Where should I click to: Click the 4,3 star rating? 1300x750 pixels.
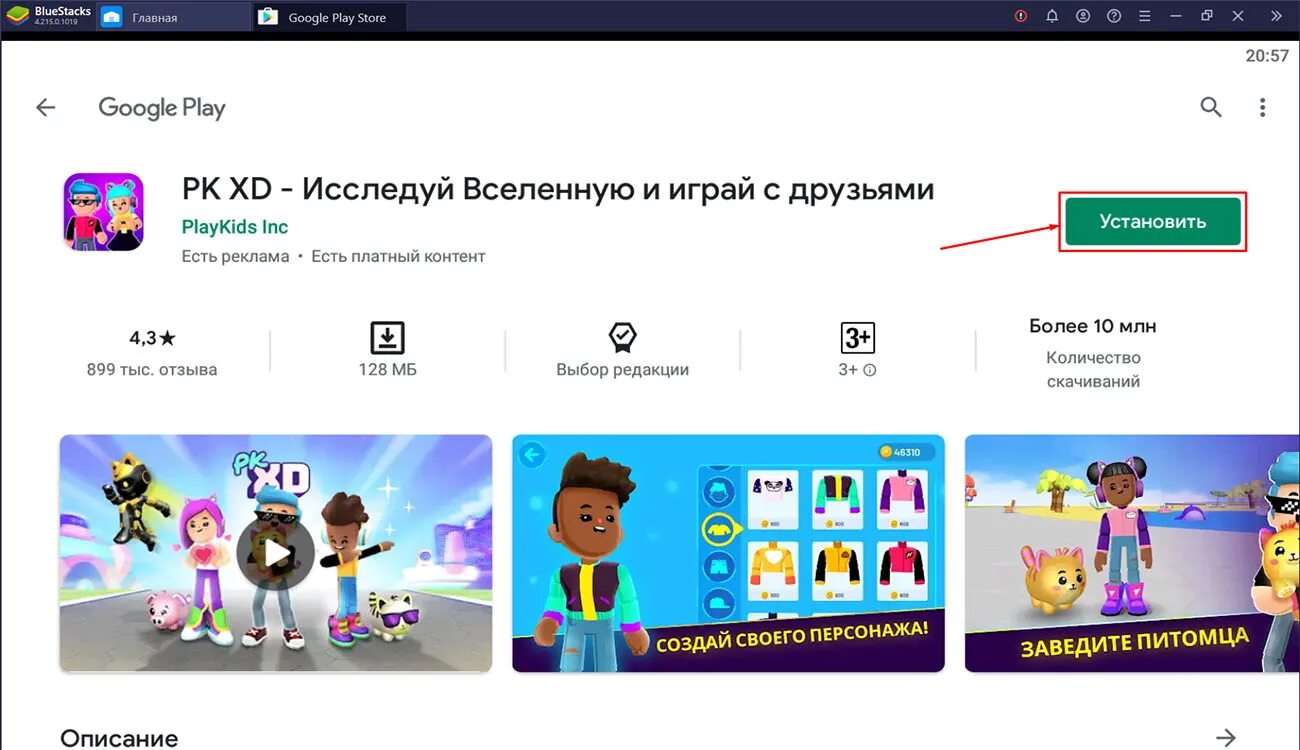[152, 338]
